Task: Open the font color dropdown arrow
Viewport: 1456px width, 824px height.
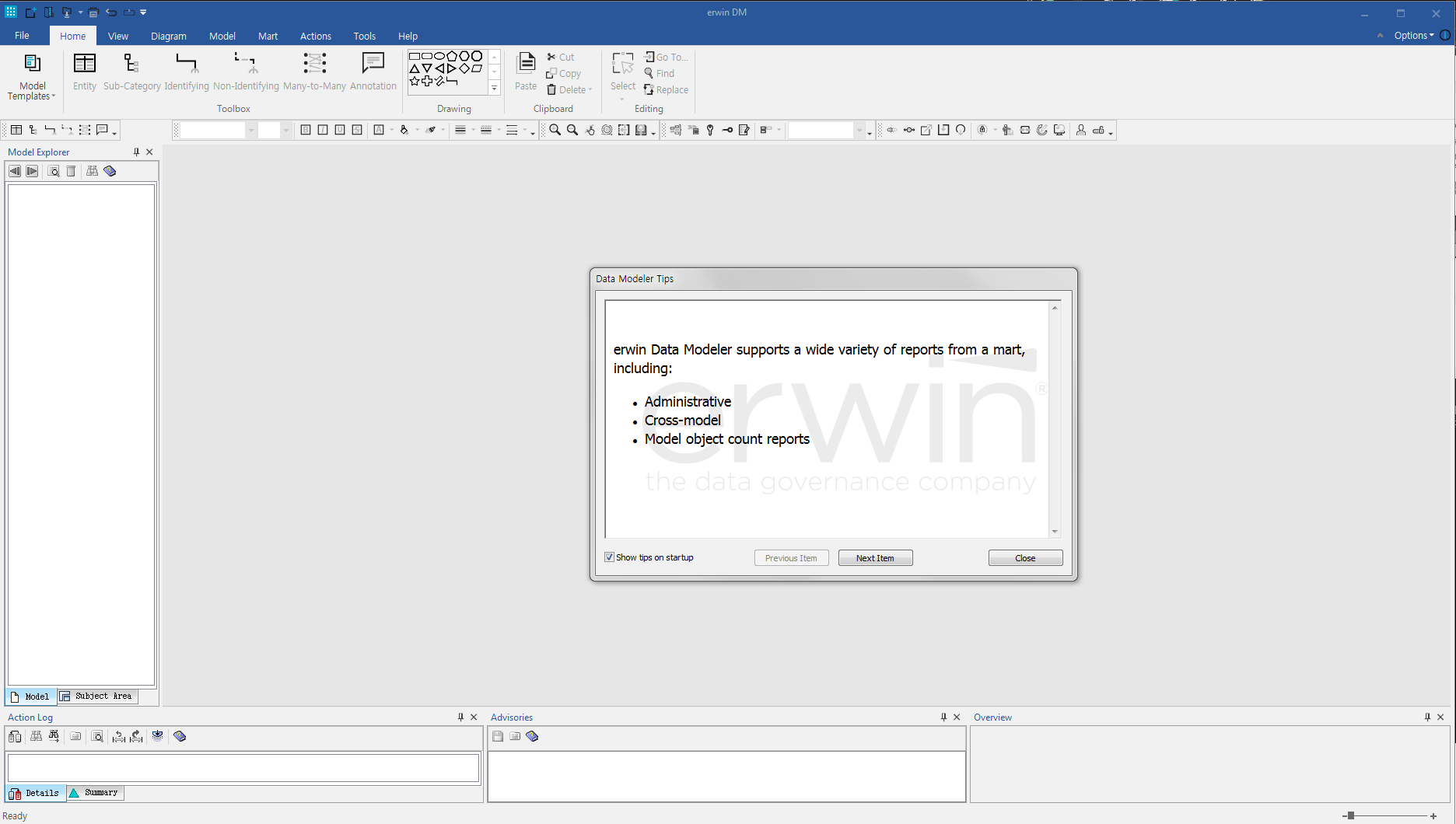Action: coord(391,130)
